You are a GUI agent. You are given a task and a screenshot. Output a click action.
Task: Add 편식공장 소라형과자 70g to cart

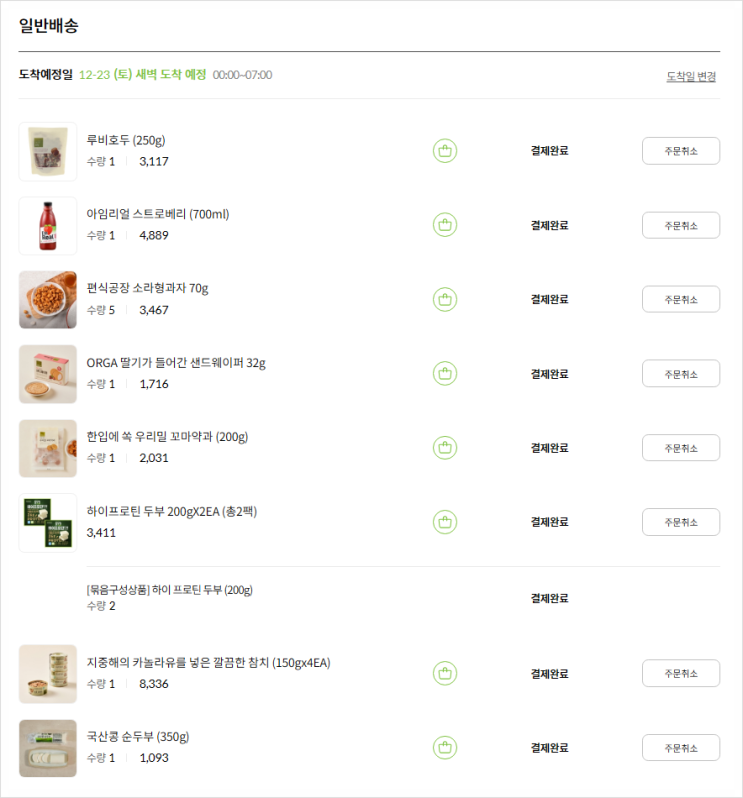pyautogui.click(x=445, y=299)
